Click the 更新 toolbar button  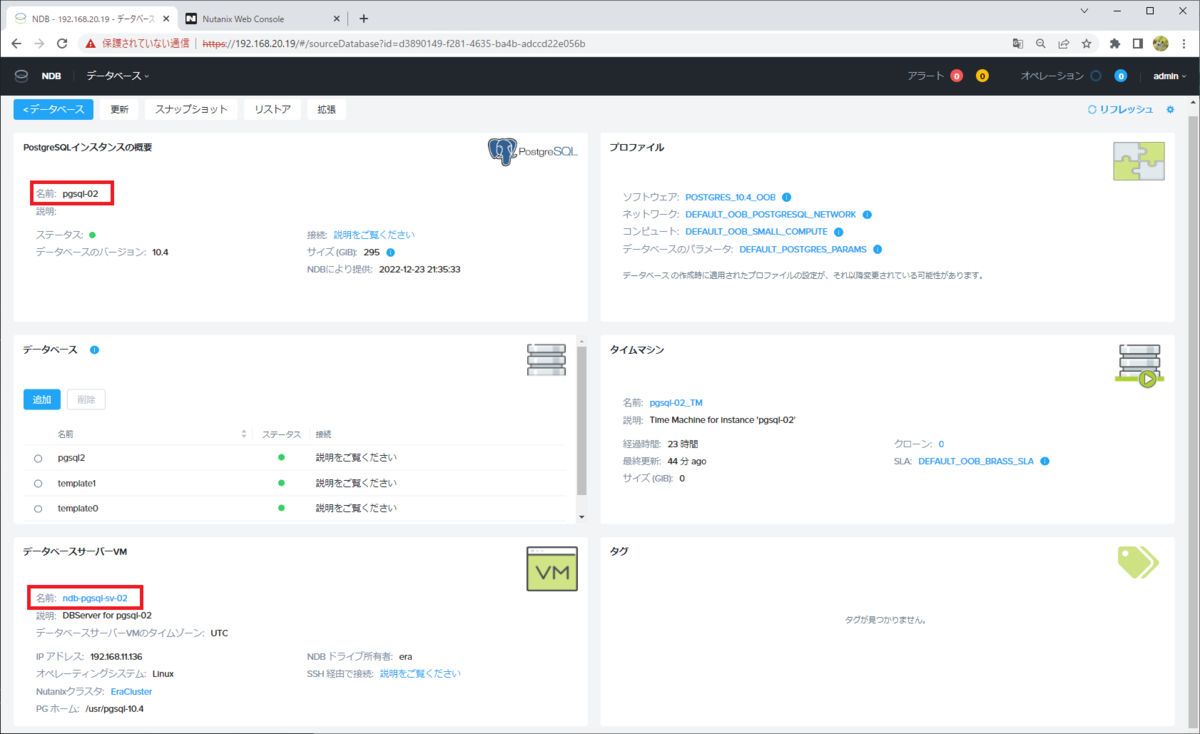point(119,110)
